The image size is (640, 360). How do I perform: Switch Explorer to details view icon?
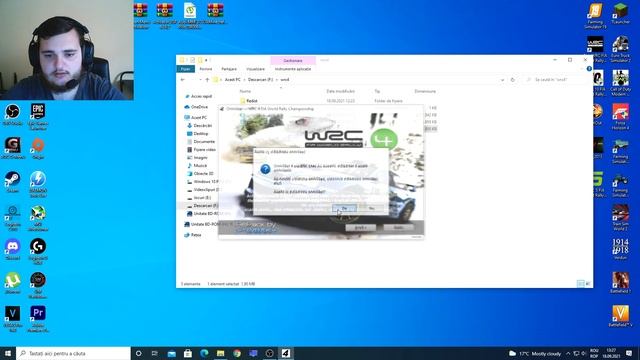pos(580,284)
